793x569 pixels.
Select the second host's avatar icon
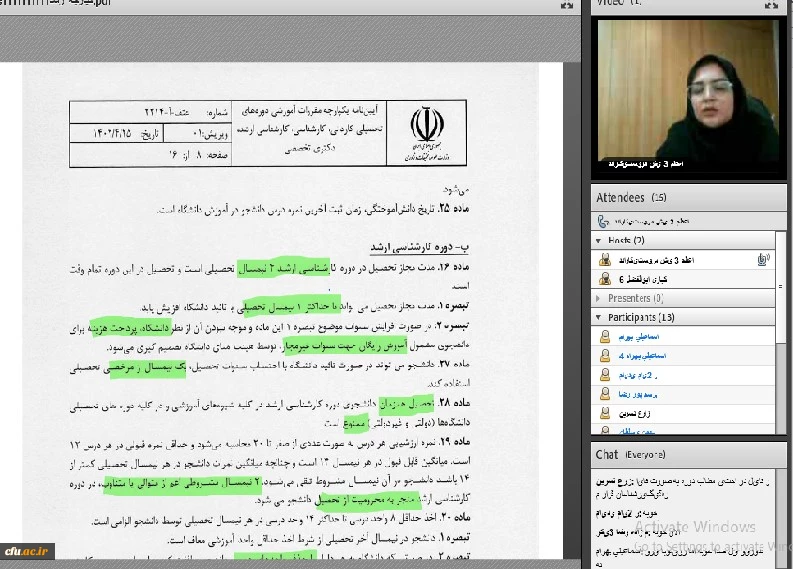point(605,279)
